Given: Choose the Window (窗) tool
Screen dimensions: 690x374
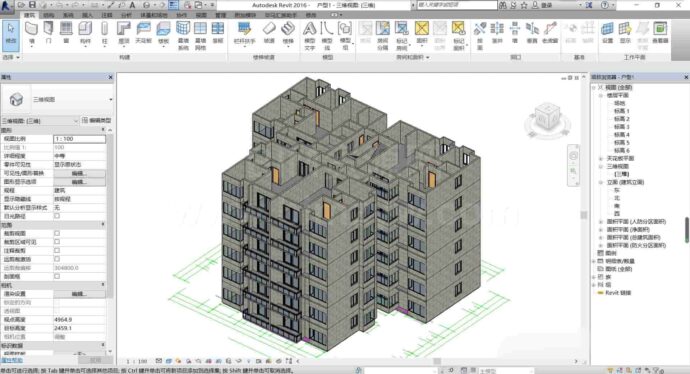Looking at the screenshot, I should coord(66,33).
